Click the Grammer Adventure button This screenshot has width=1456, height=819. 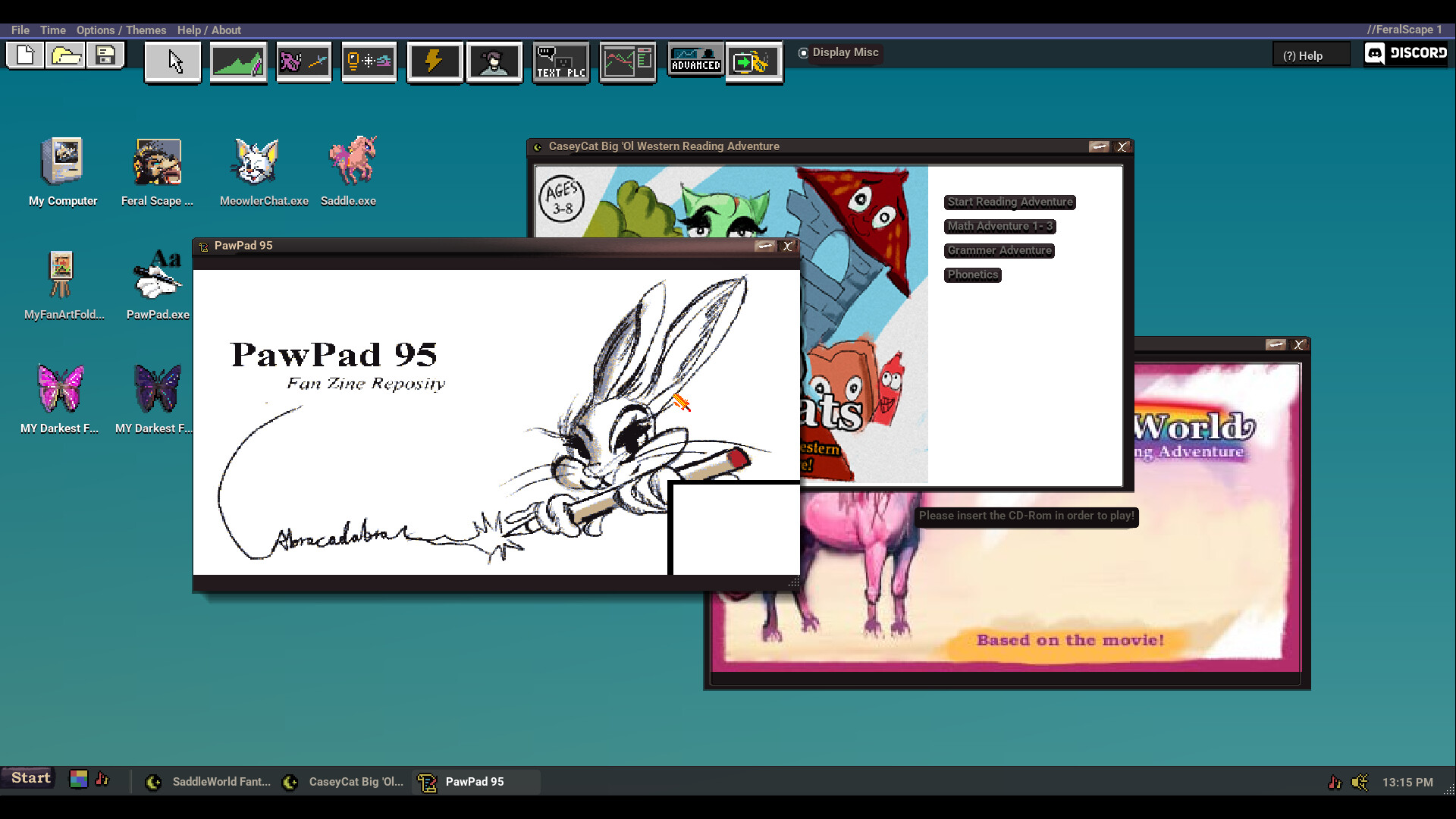click(x=999, y=250)
